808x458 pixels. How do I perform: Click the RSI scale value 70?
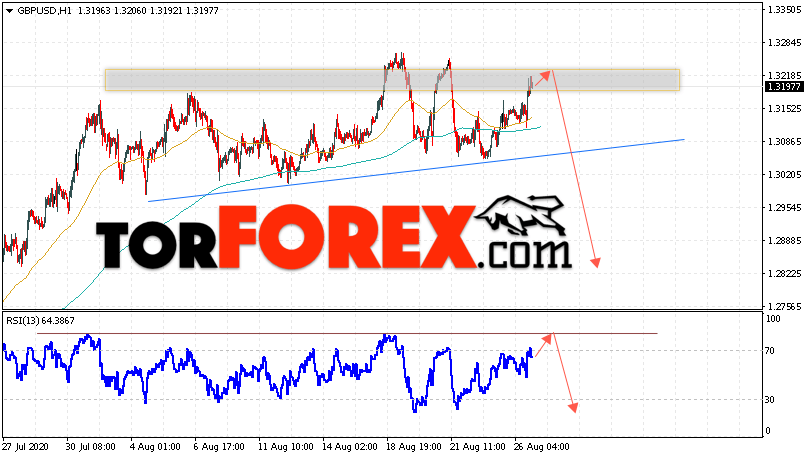point(770,351)
